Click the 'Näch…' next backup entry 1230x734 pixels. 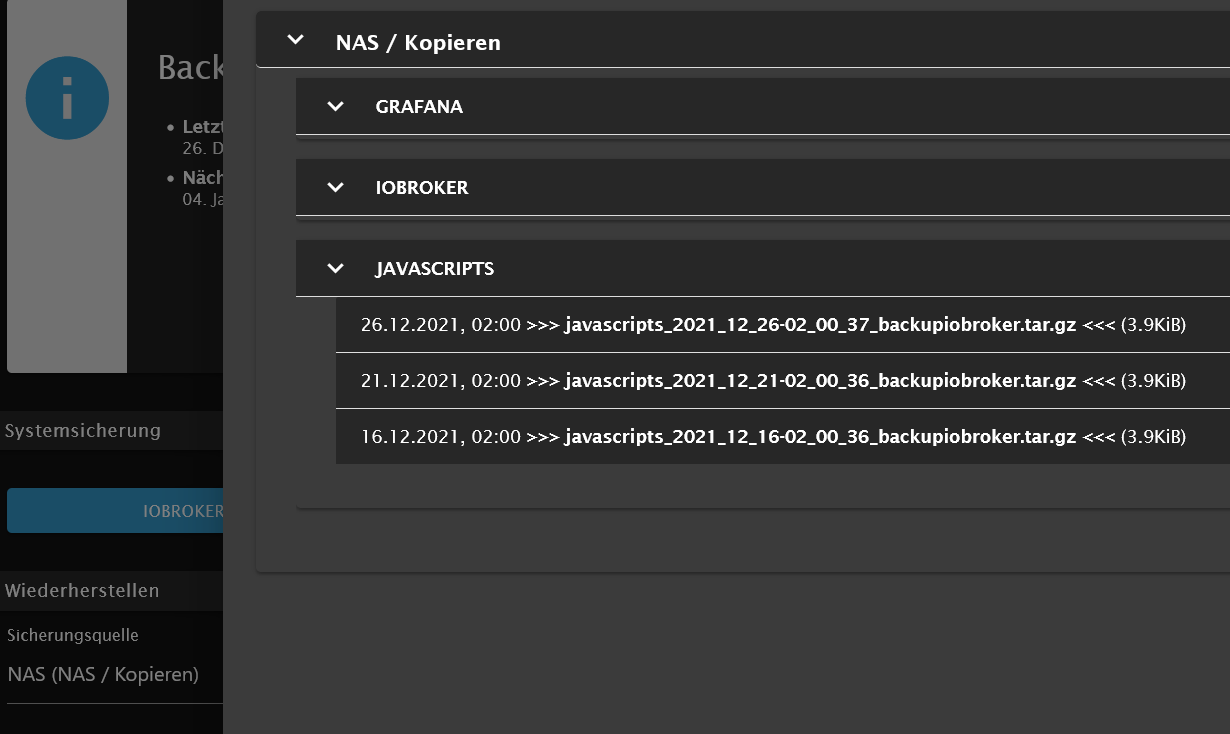pos(200,178)
